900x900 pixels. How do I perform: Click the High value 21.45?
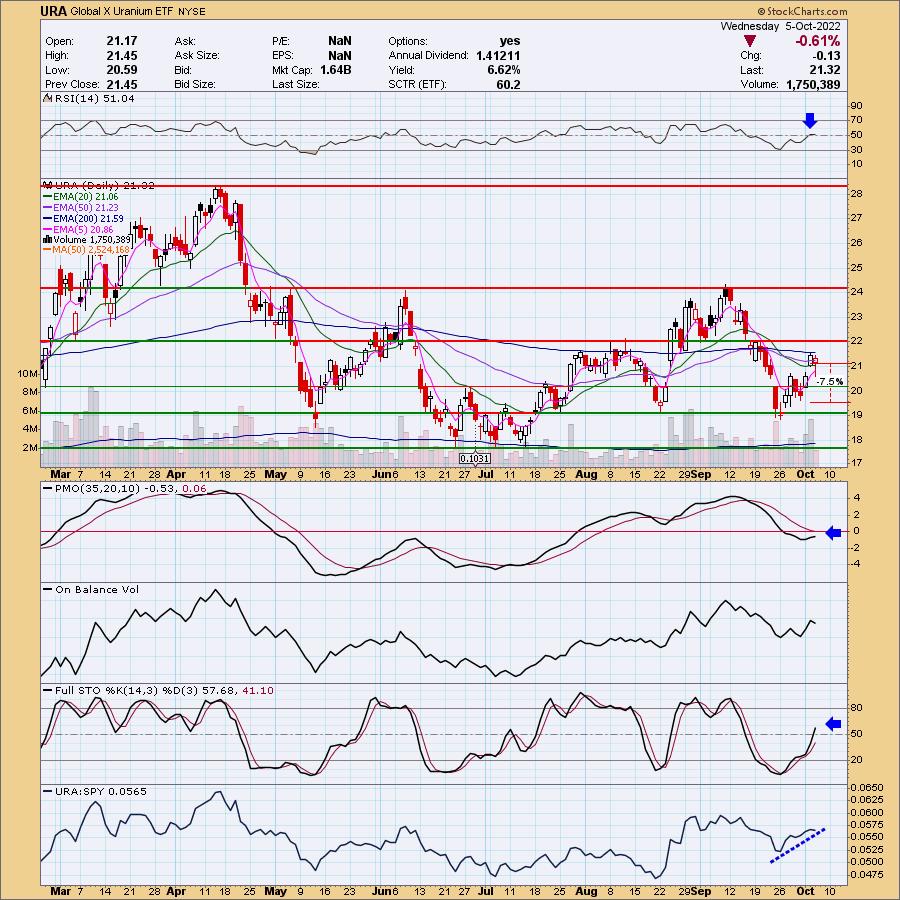click(122, 55)
